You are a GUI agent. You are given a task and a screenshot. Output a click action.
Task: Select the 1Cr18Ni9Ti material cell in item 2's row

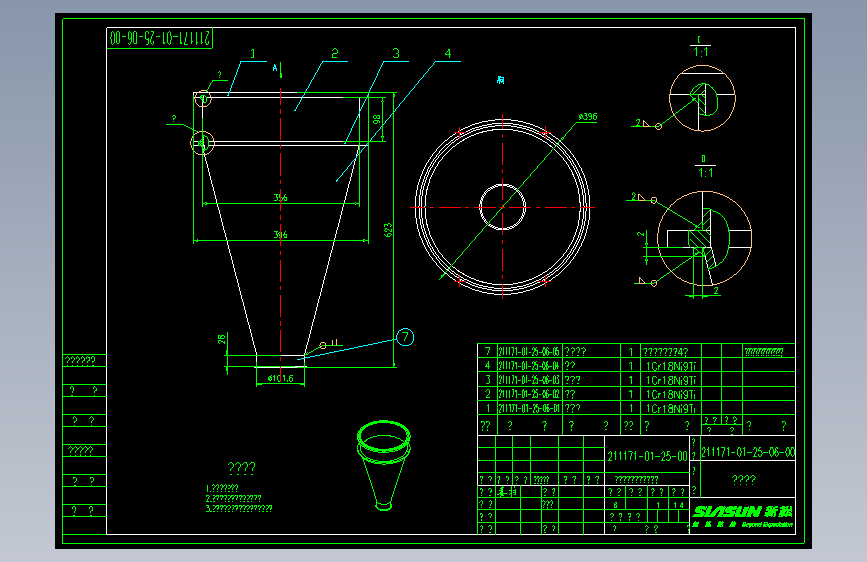(x=671, y=394)
